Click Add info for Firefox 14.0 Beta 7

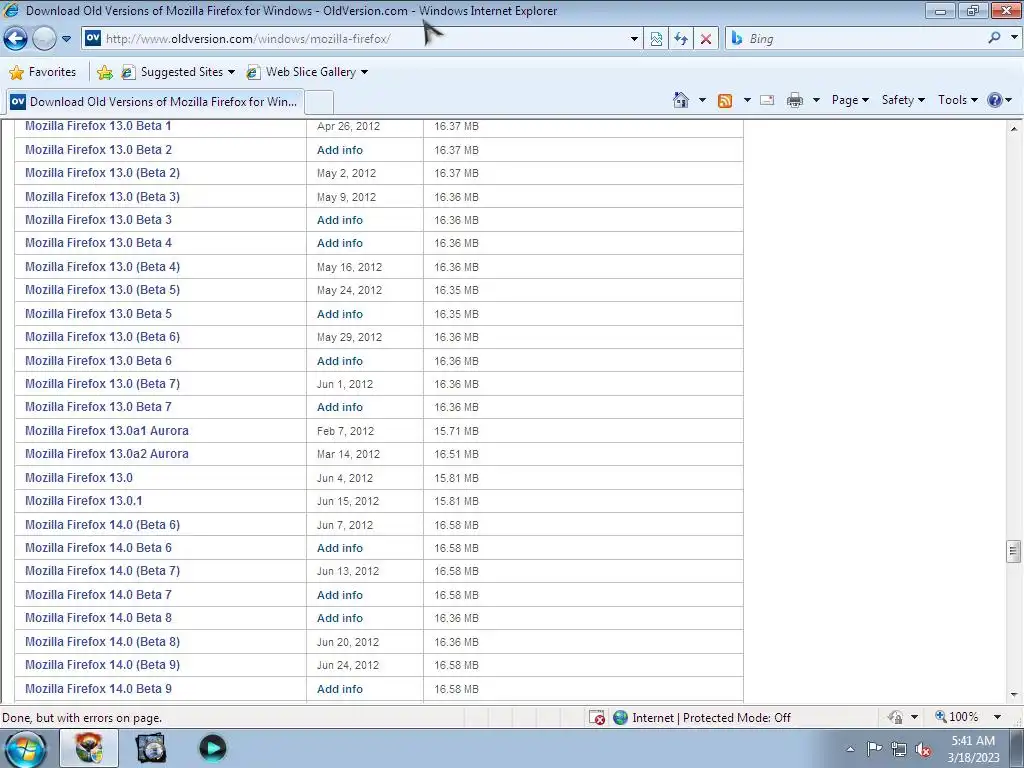coord(340,595)
